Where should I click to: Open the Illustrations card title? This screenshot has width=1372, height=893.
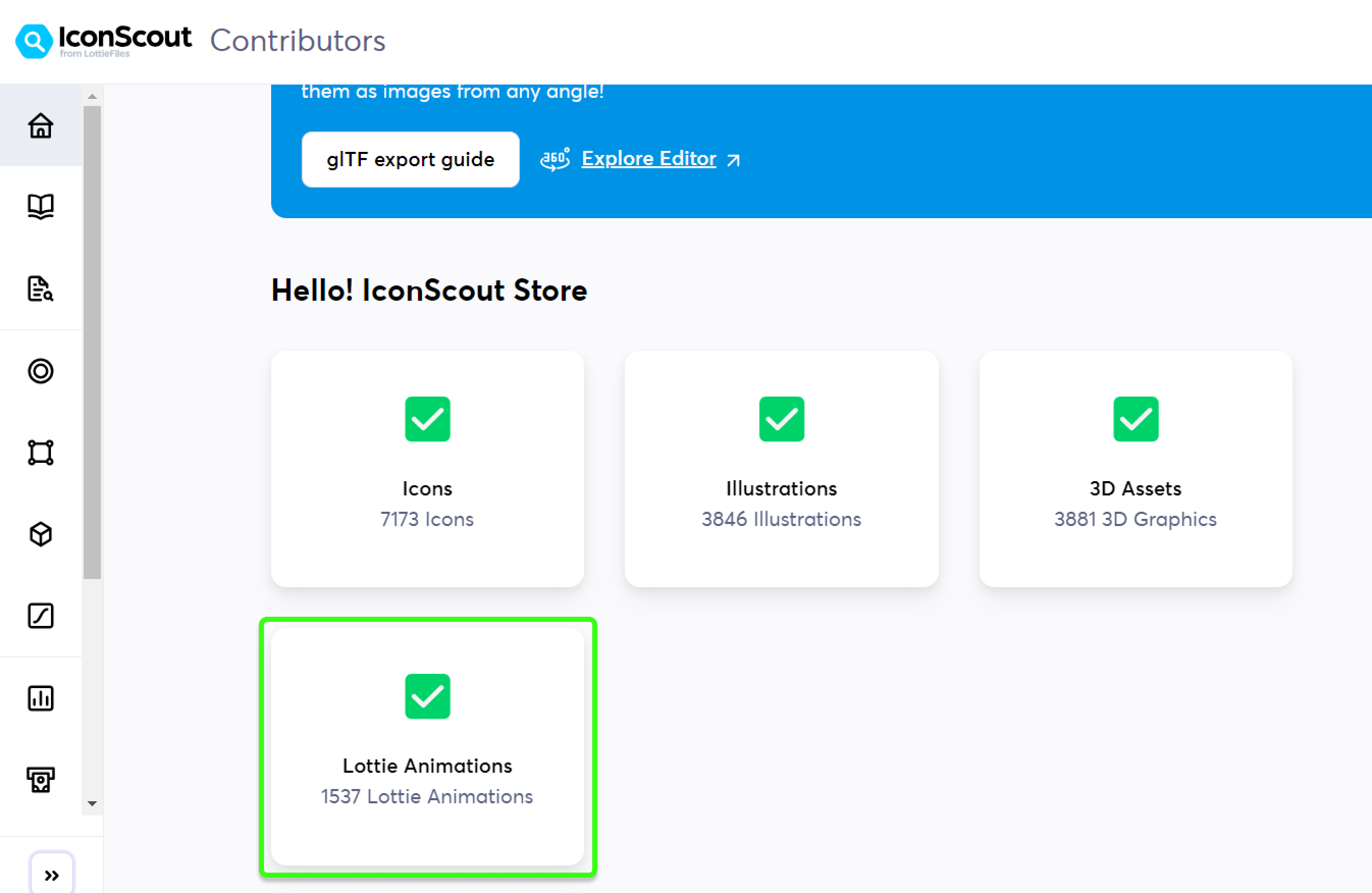pyautogui.click(x=781, y=488)
